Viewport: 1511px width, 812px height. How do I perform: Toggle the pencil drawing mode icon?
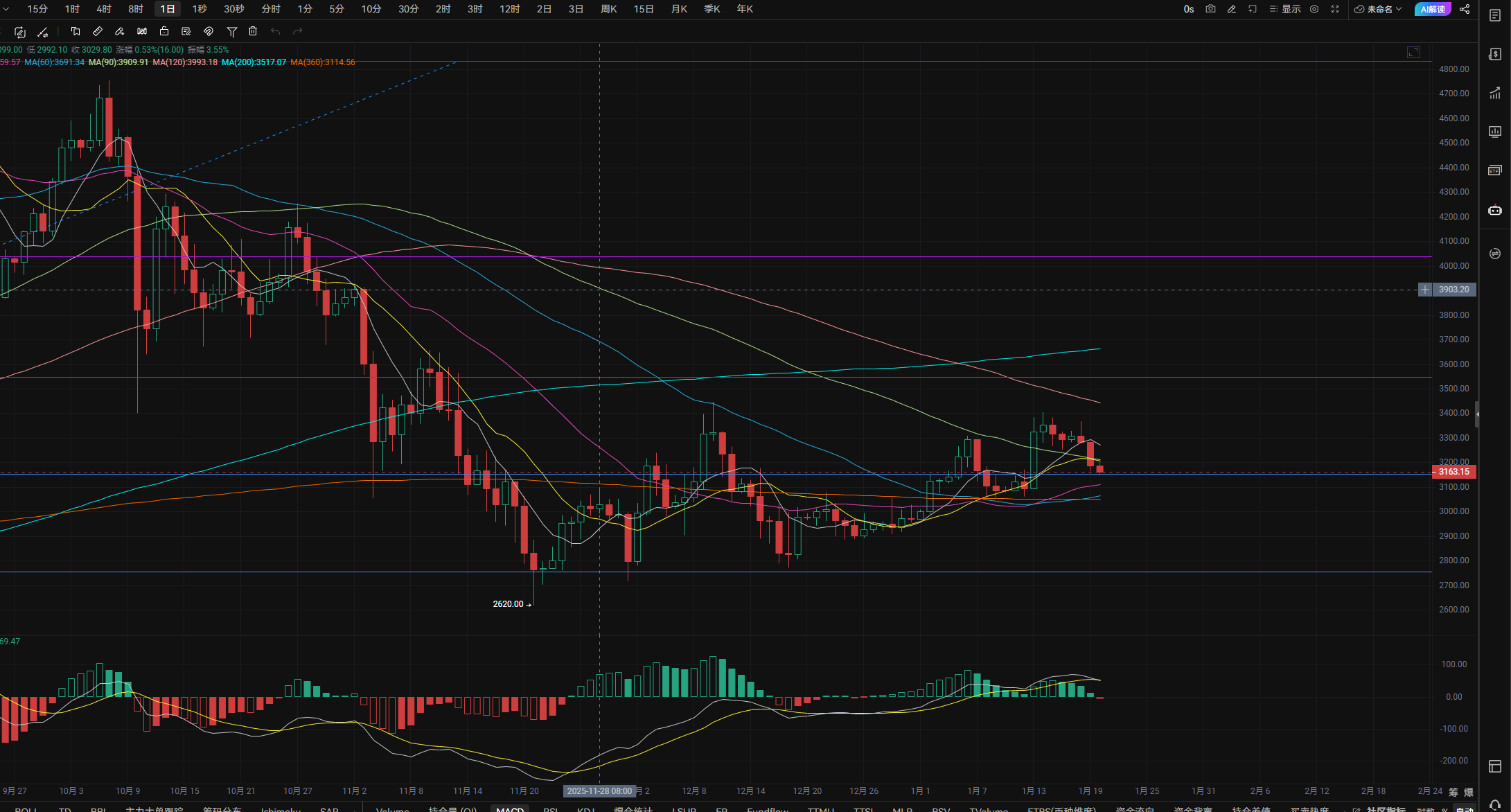coord(1231,9)
